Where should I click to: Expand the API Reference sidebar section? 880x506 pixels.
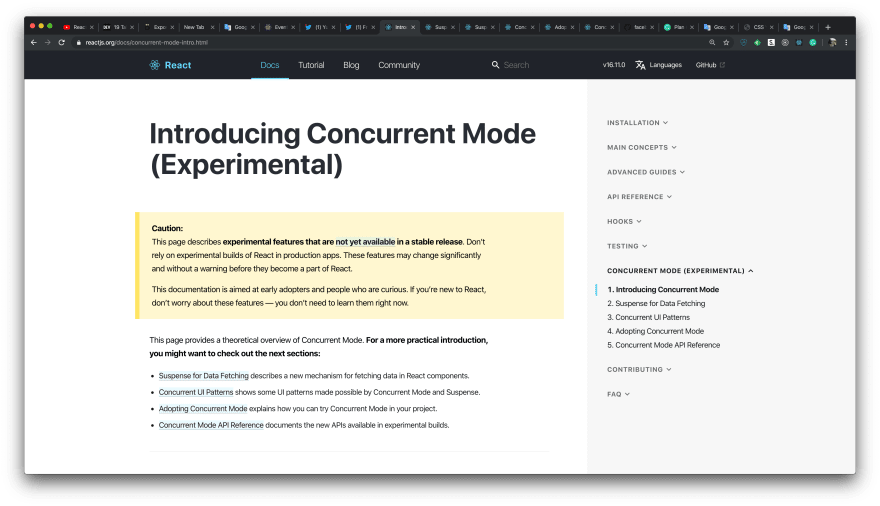pyautogui.click(x=639, y=197)
